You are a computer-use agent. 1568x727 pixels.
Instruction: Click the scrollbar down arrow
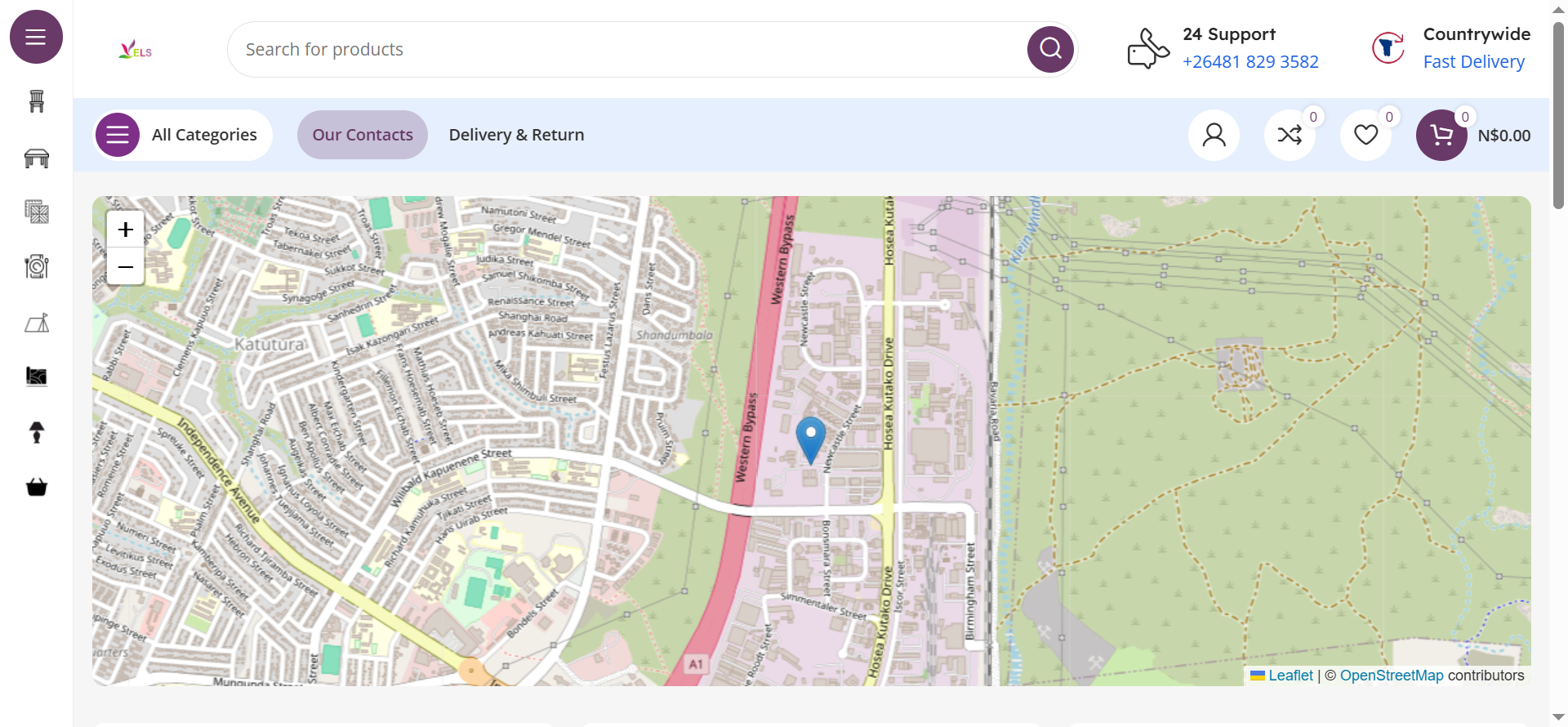[x=1558, y=717]
